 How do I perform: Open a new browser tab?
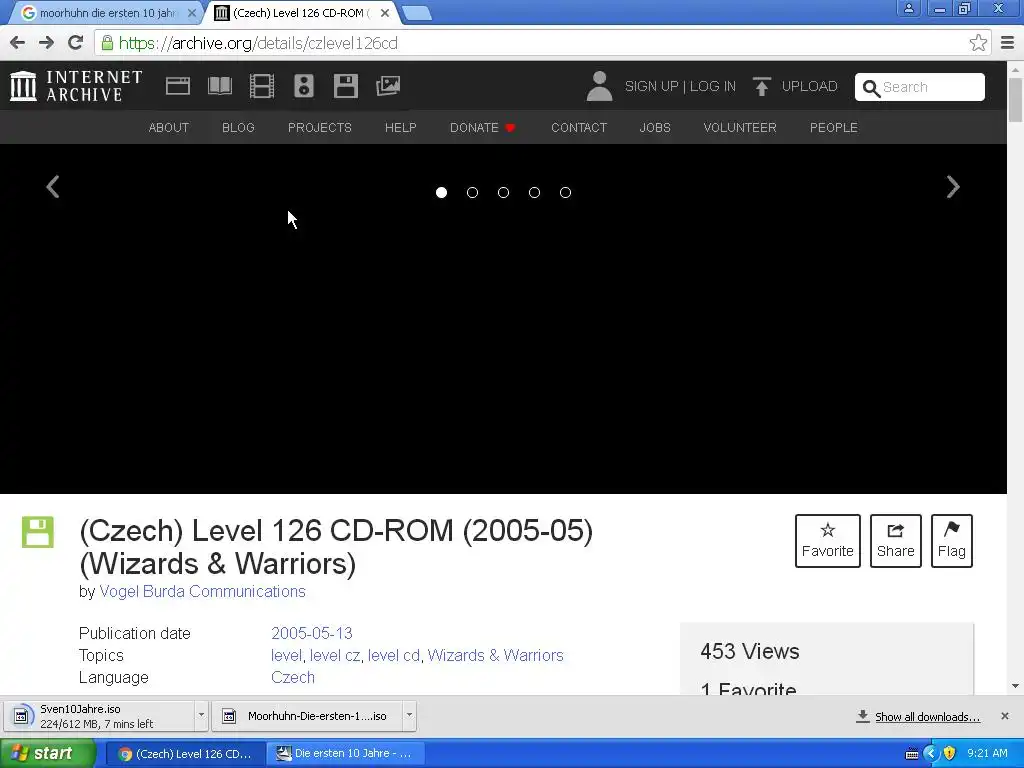pos(416,13)
